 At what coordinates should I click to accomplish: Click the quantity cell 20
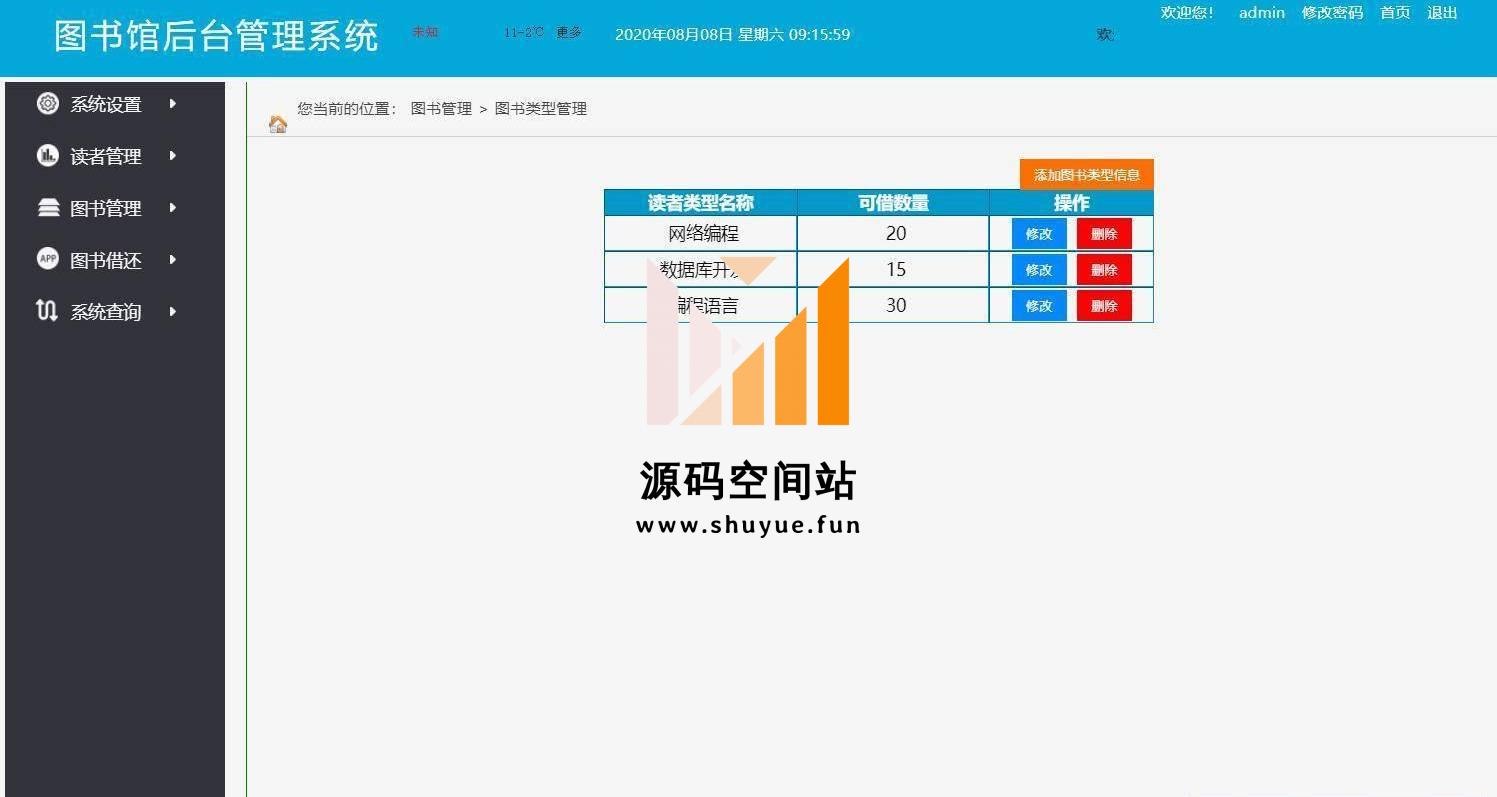893,234
